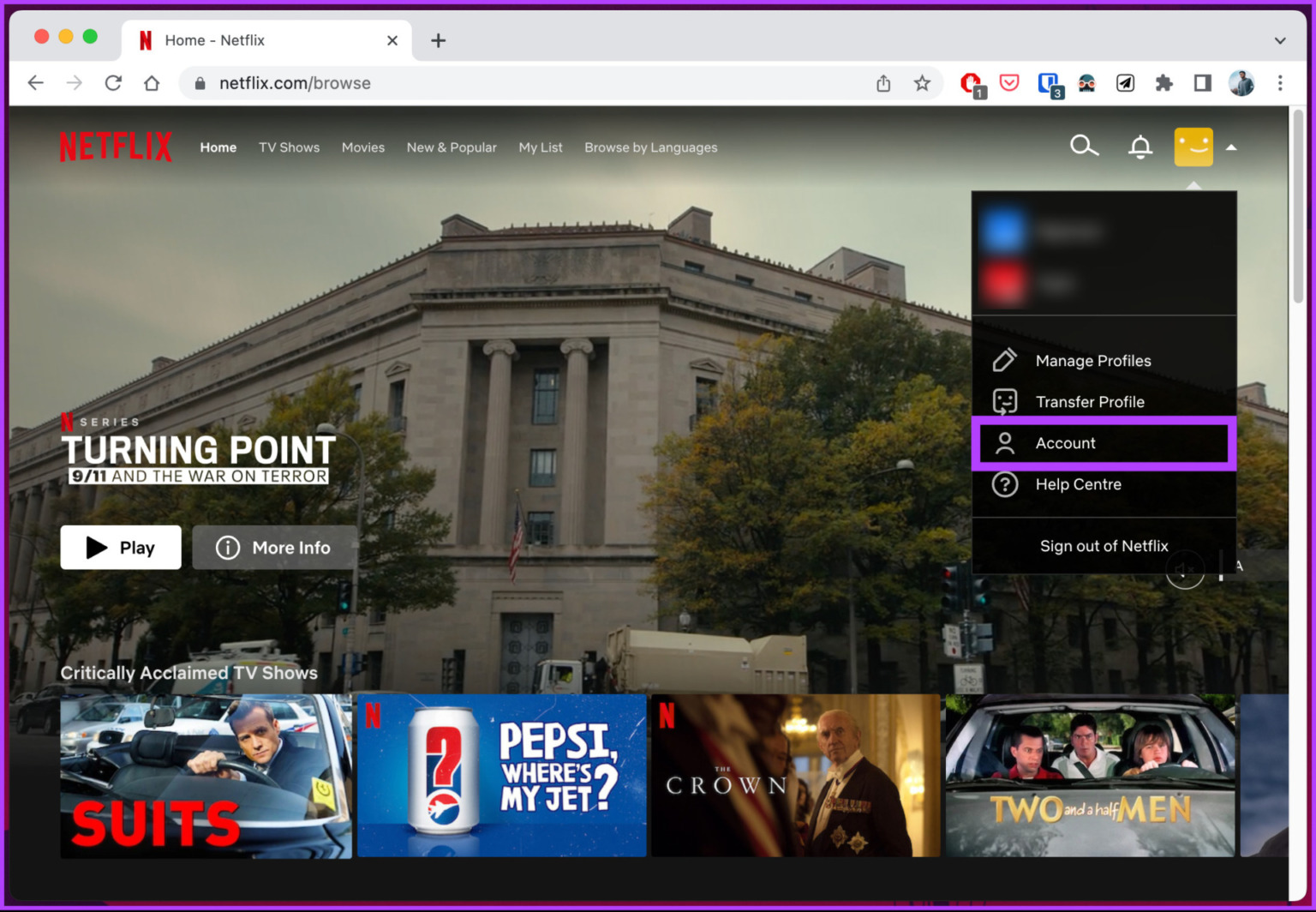Click the Transfer Profile icon

click(x=1004, y=401)
